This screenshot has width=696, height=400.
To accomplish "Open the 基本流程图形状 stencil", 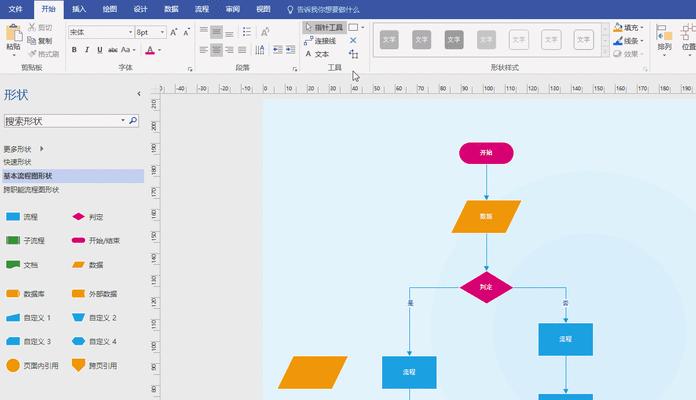I will coord(73,176).
